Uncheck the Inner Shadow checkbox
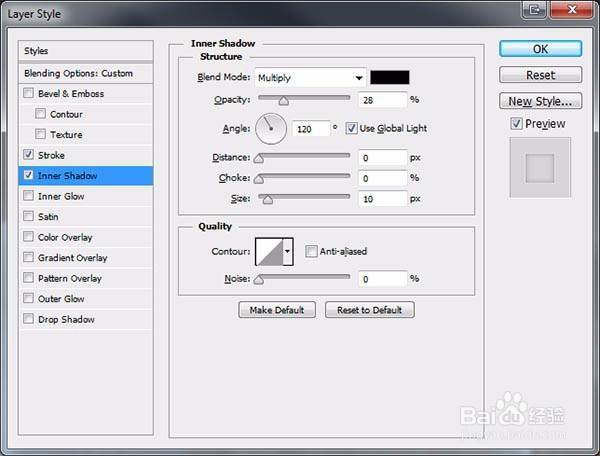 (x=28, y=175)
